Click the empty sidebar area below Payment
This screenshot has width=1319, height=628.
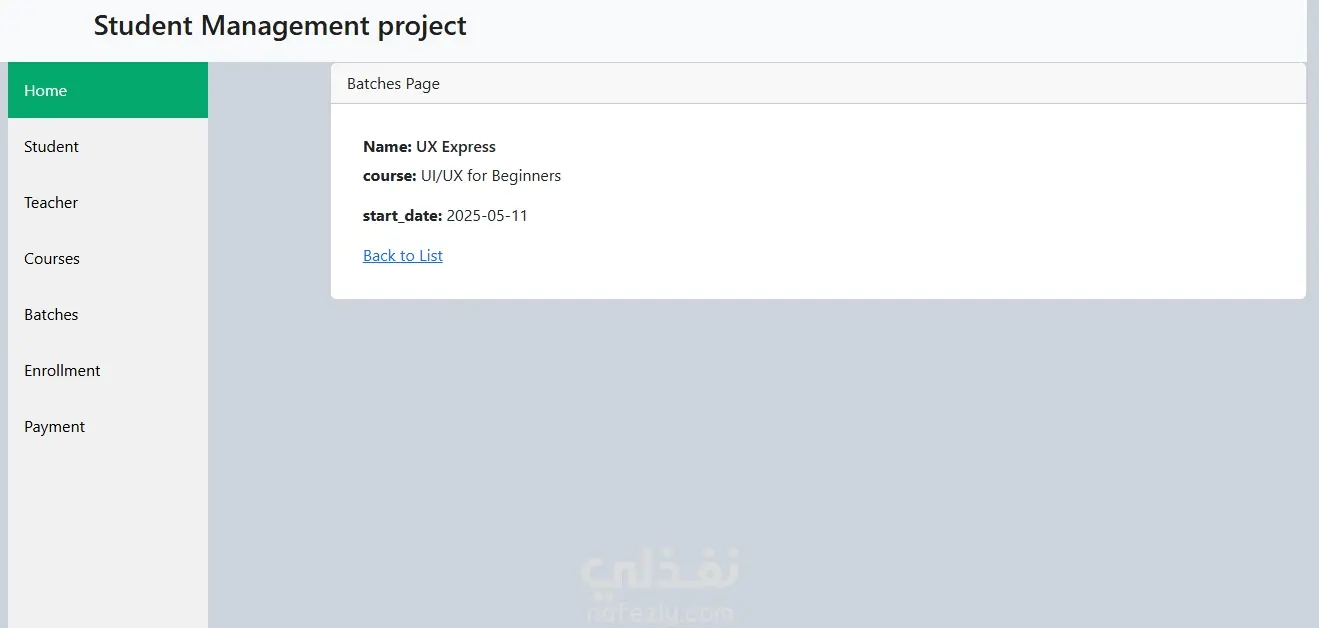click(x=108, y=530)
